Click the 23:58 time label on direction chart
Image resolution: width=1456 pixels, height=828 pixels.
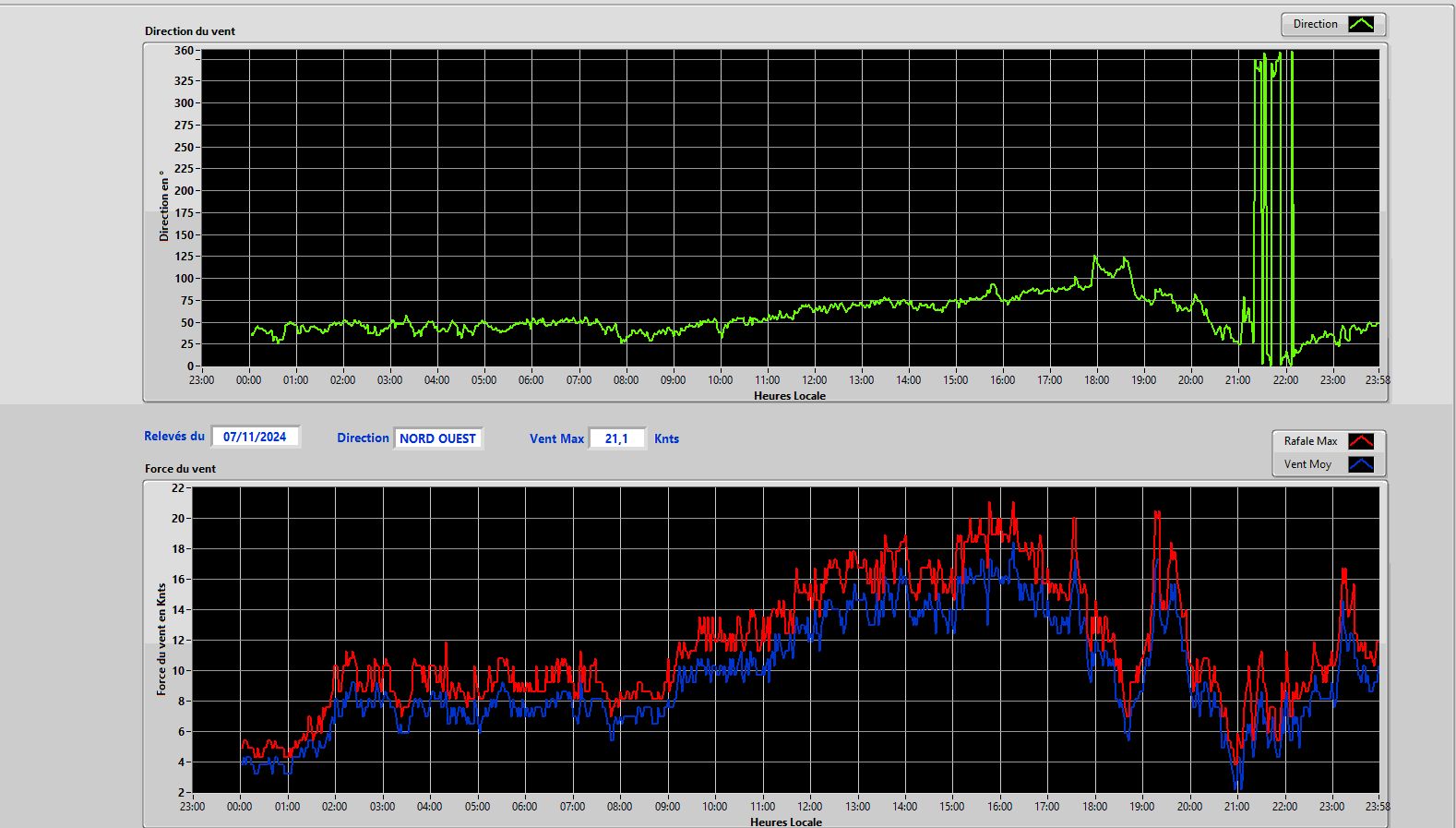click(x=1378, y=380)
